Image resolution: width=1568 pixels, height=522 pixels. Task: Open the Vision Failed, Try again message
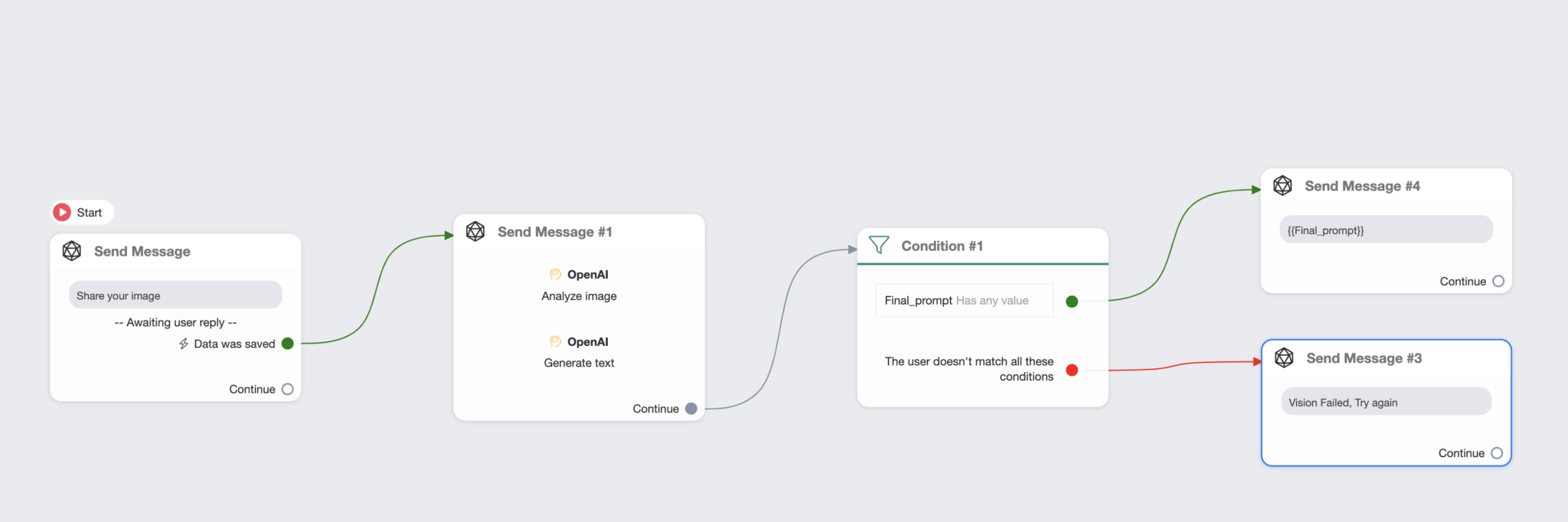[1386, 402]
